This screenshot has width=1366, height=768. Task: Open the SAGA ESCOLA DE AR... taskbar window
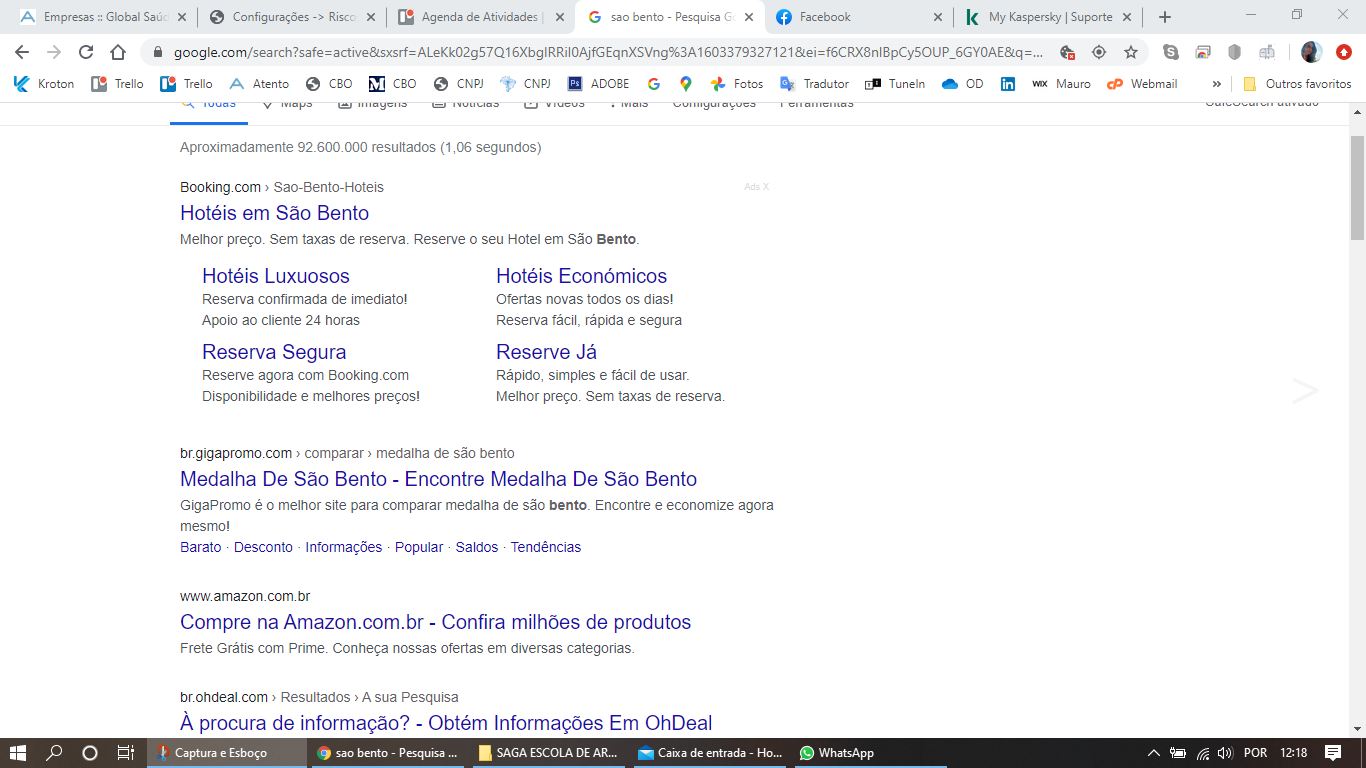549,753
